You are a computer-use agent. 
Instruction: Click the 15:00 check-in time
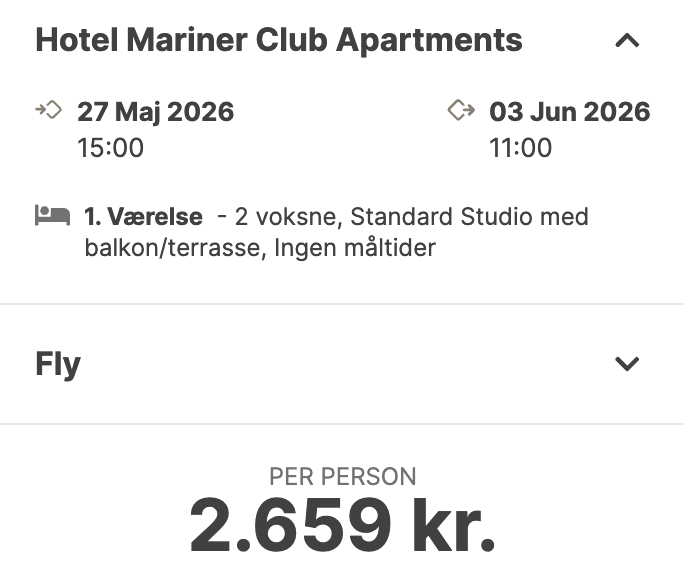(x=110, y=148)
